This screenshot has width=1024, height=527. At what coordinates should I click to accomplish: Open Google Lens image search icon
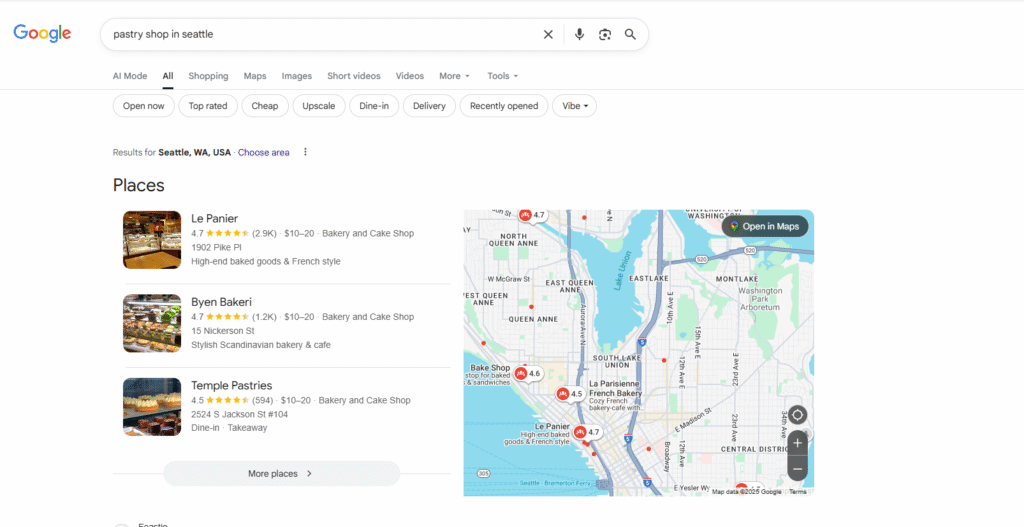coord(605,35)
